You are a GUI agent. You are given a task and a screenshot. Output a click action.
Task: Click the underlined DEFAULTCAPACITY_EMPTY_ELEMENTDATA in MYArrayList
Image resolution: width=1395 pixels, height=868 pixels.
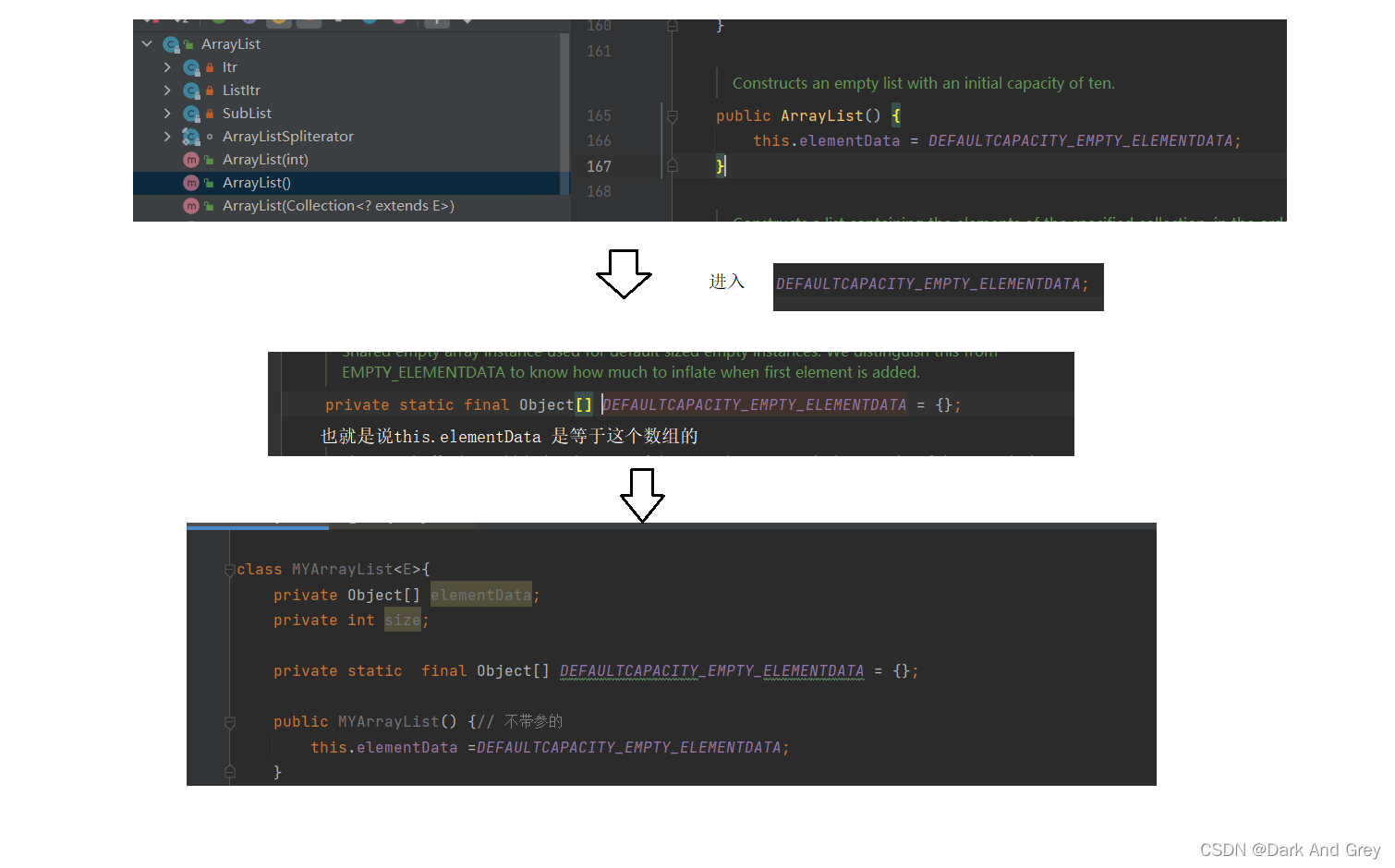pyautogui.click(x=711, y=671)
